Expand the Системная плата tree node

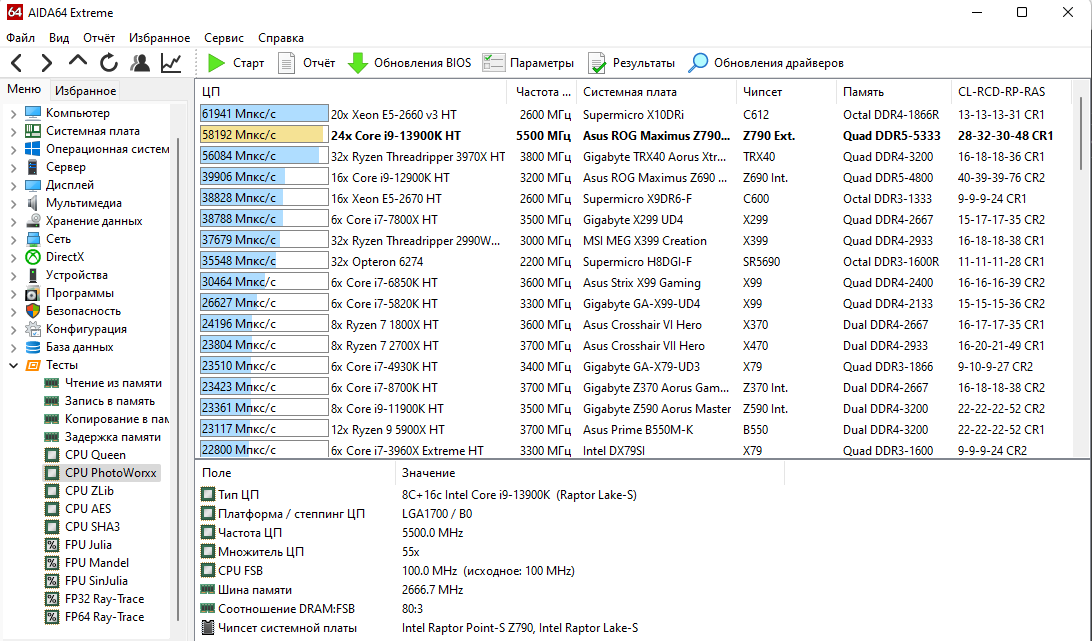tap(13, 131)
